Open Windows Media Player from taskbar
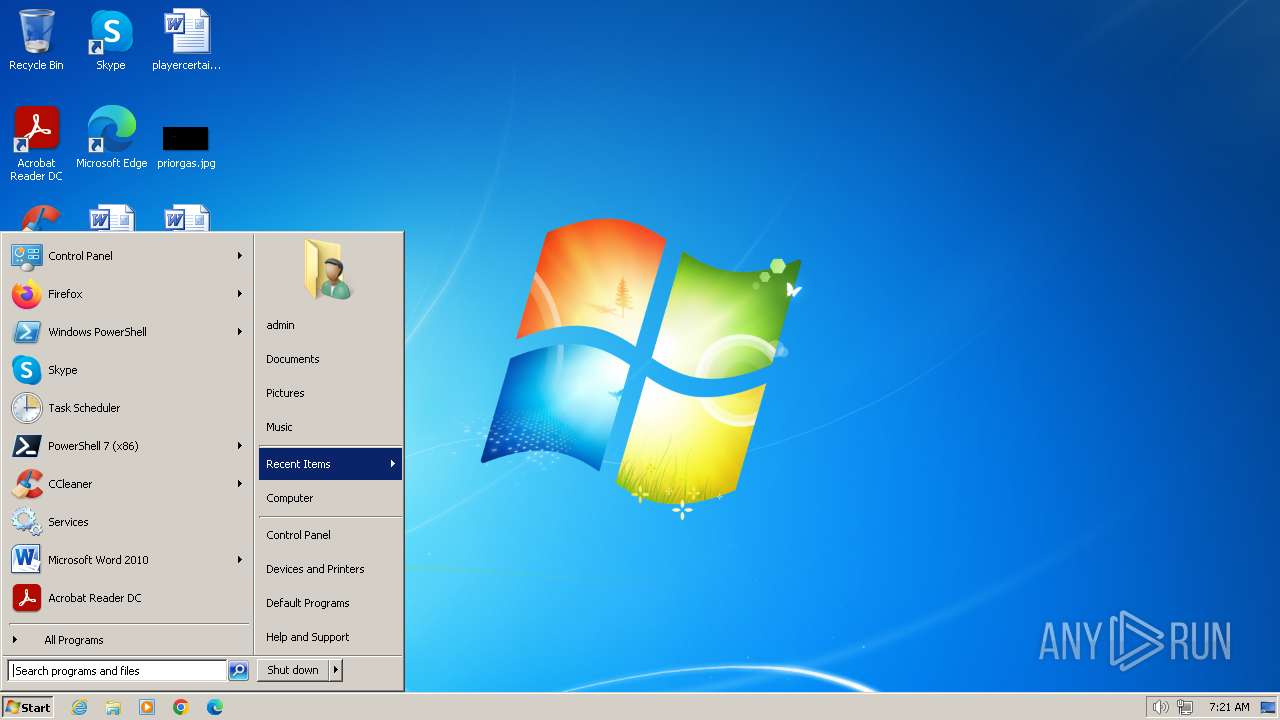Viewport: 1280px width, 720px height. point(147,707)
